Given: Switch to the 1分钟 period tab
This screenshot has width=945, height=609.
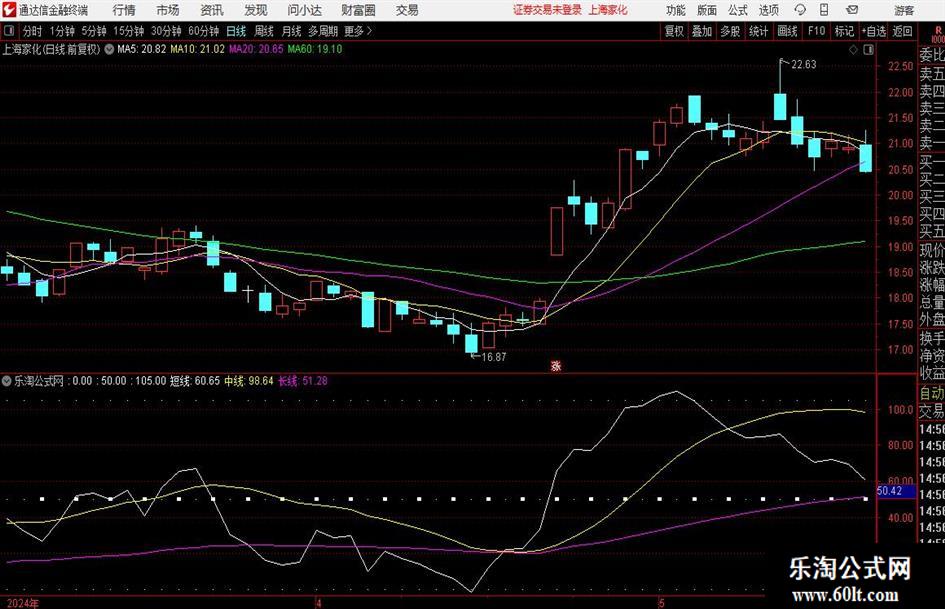Looking at the screenshot, I should 62,31.
